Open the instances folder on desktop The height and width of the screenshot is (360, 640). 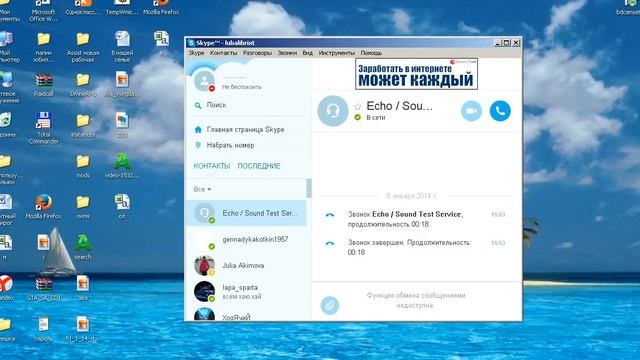click(83, 125)
